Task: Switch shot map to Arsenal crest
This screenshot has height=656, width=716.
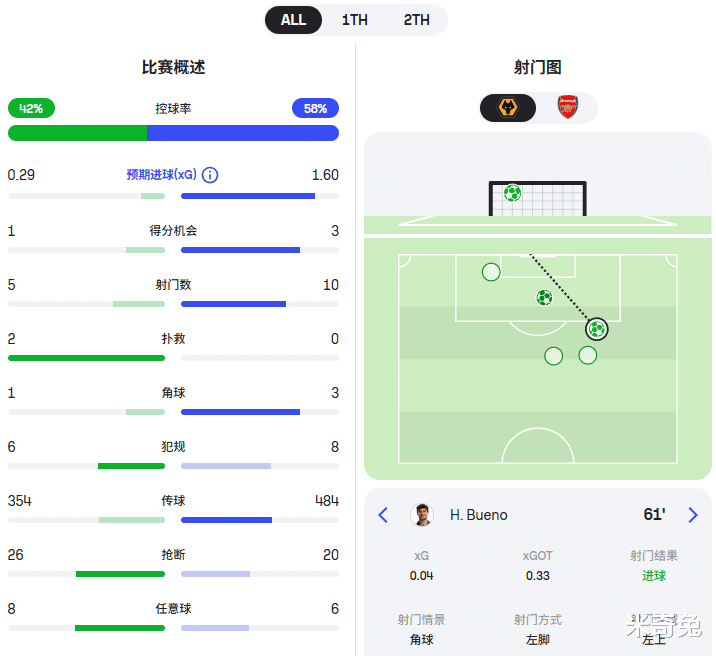Action: [567, 108]
